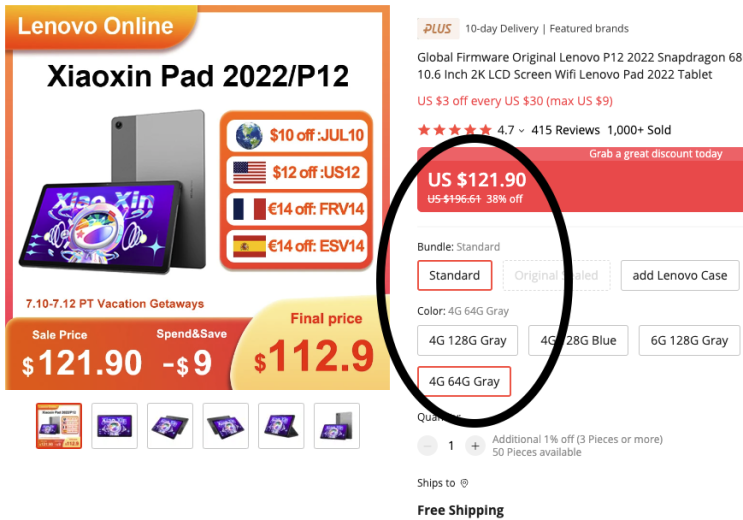743x520 pixels.
Task: View the second tablet front thumbnail
Action: (x=114, y=426)
